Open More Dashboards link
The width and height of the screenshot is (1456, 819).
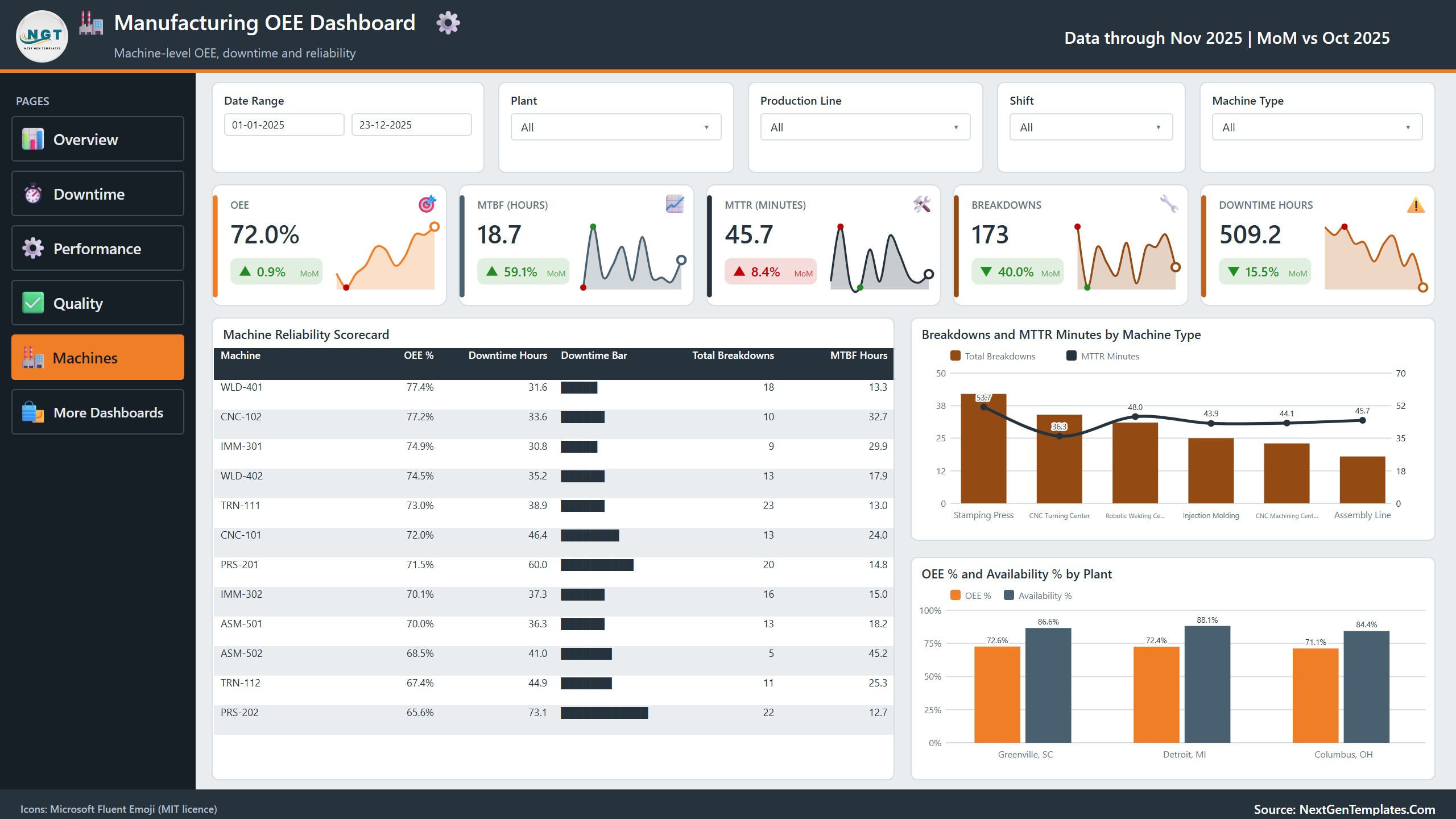(98, 412)
